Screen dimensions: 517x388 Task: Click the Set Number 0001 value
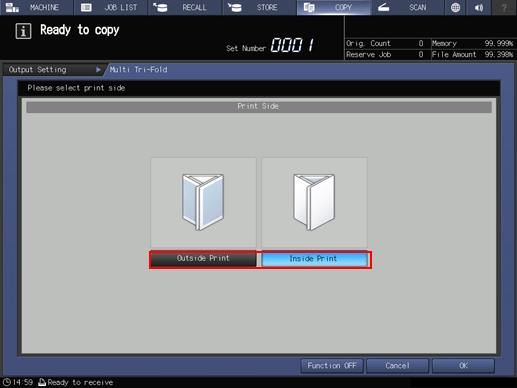292,45
